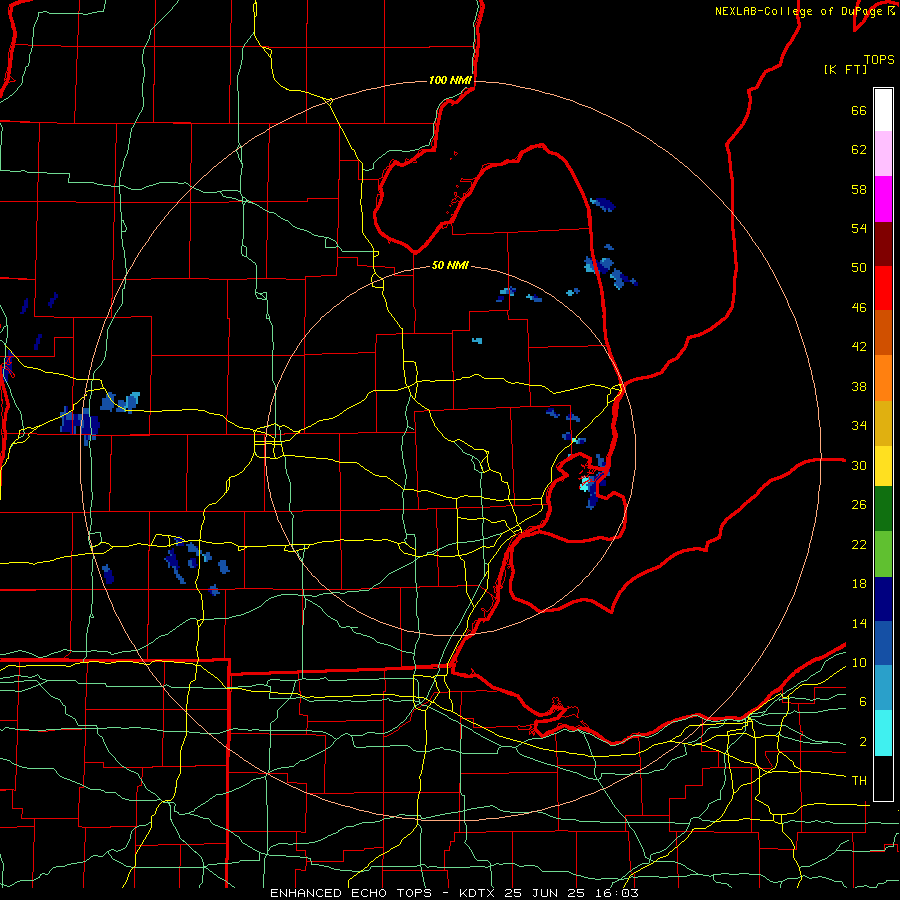This screenshot has height=900, width=900.
Task: Click the white swatch in the tops legend
Action: [883, 110]
